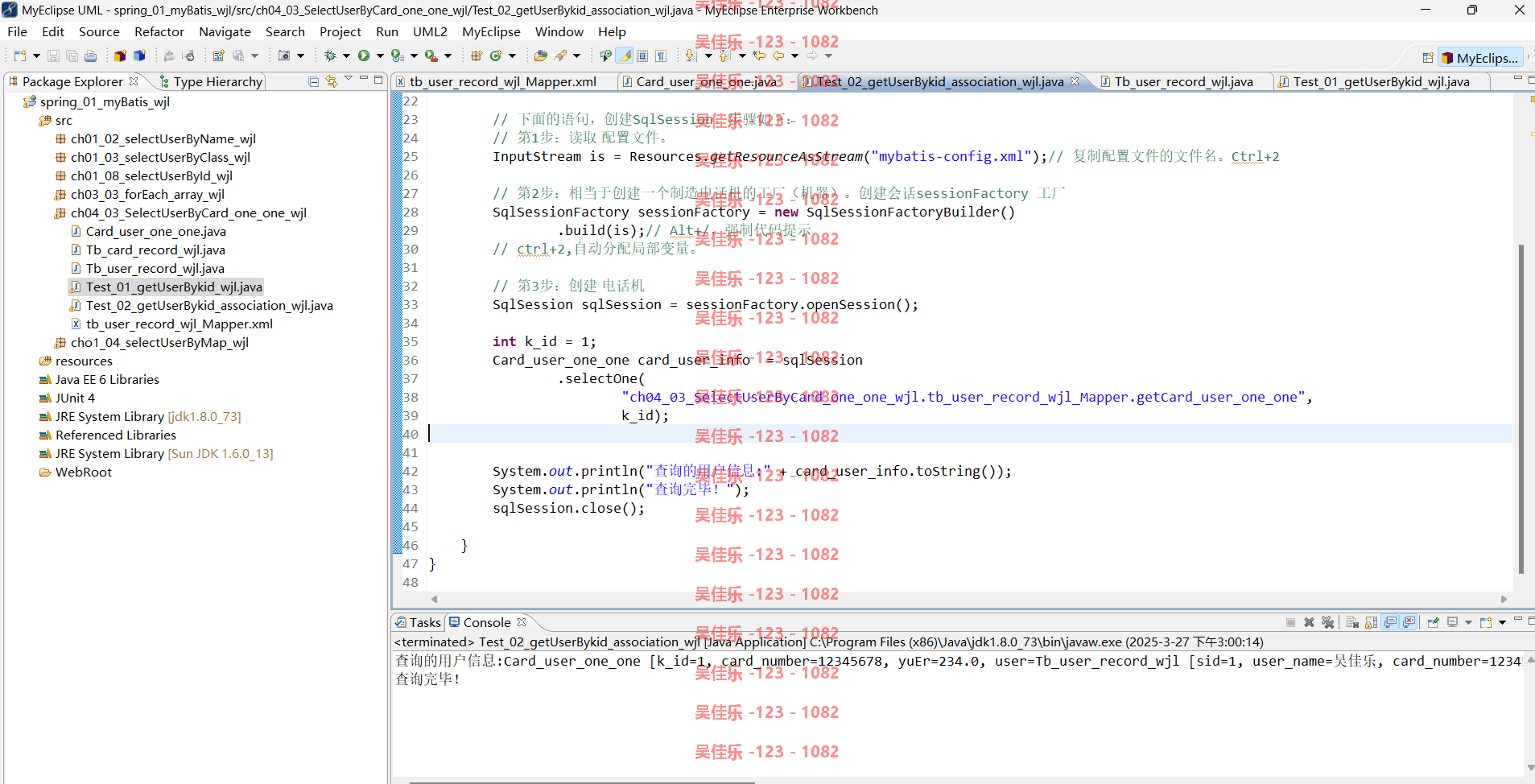Click the Display Selected Console icon
This screenshot has width=1535, height=784.
click(x=1452, y=622)
